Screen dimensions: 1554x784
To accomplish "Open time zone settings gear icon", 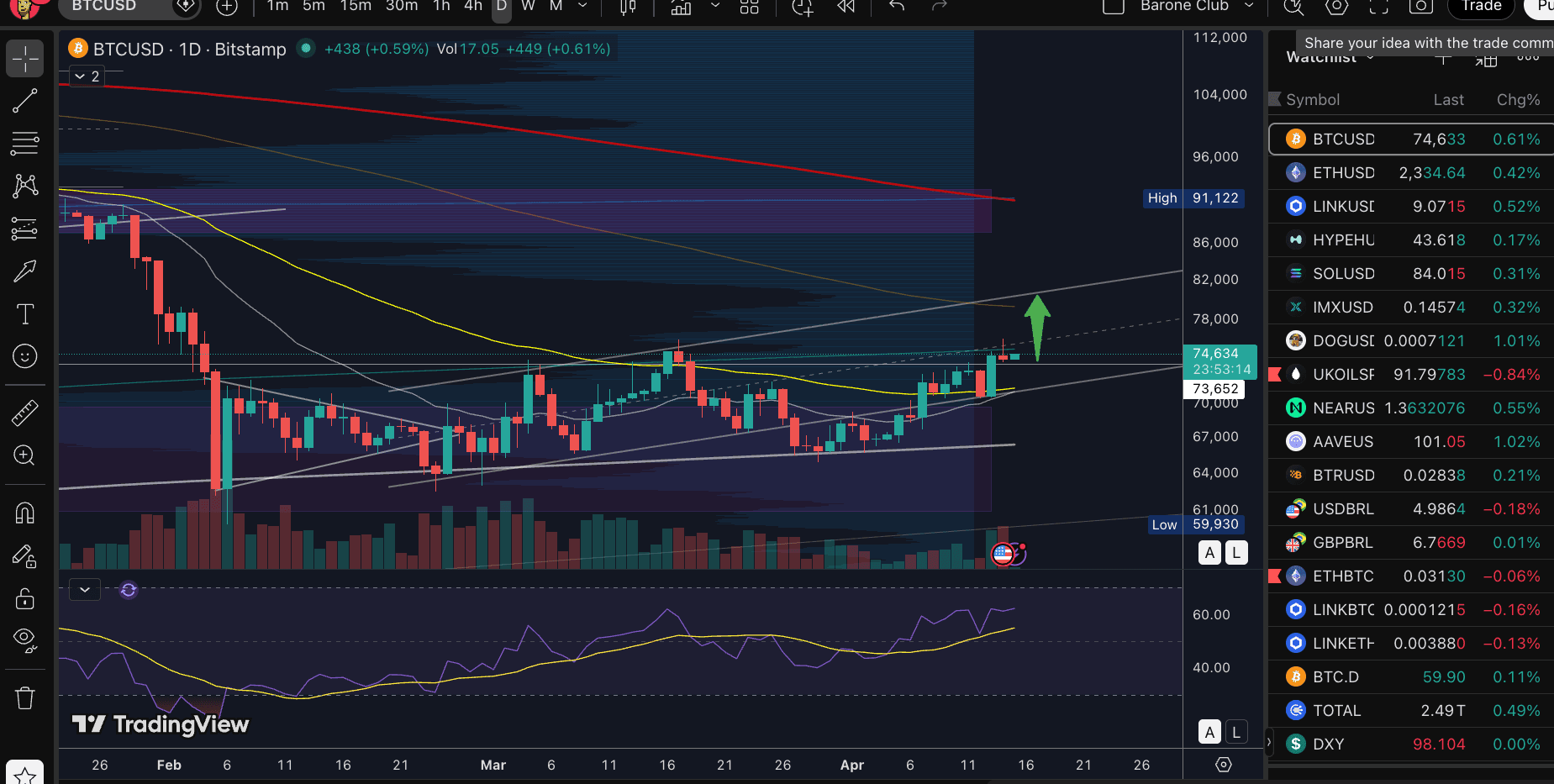I will click(x=1224, y=765).
